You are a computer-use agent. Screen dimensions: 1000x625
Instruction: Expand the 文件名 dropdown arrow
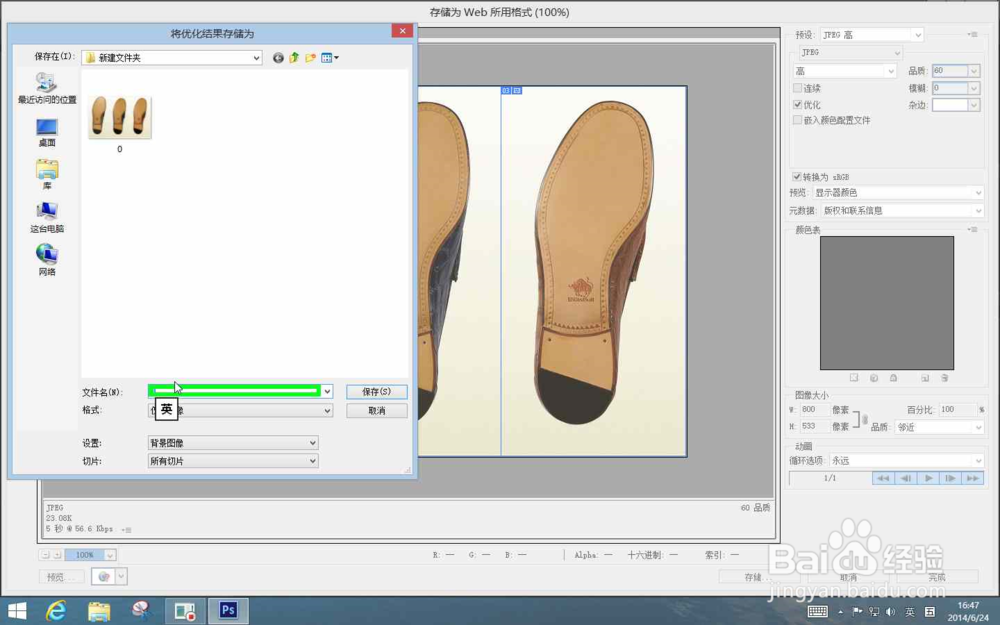pyautogui.click(x=327, y=392)
